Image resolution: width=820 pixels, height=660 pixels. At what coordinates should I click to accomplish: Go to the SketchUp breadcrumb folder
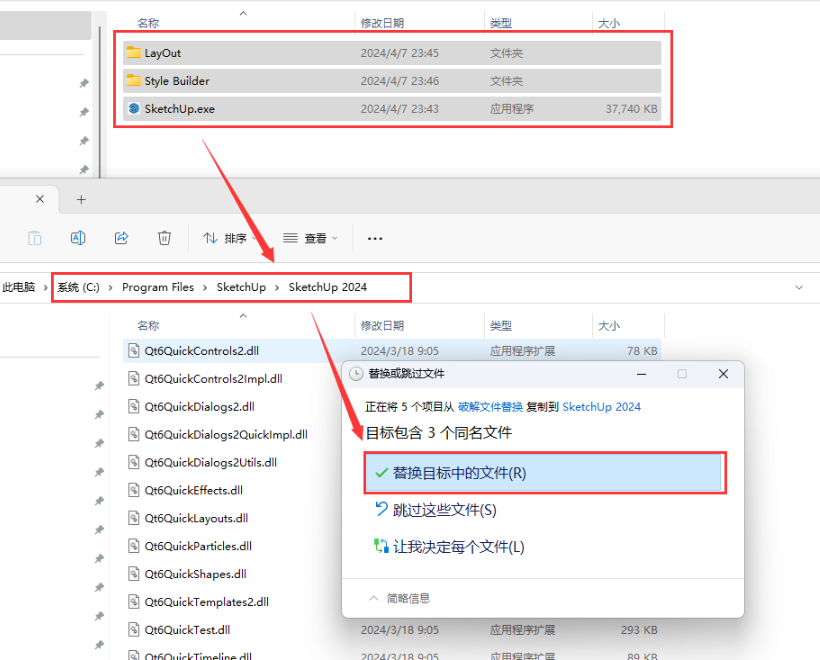(241, 287)
